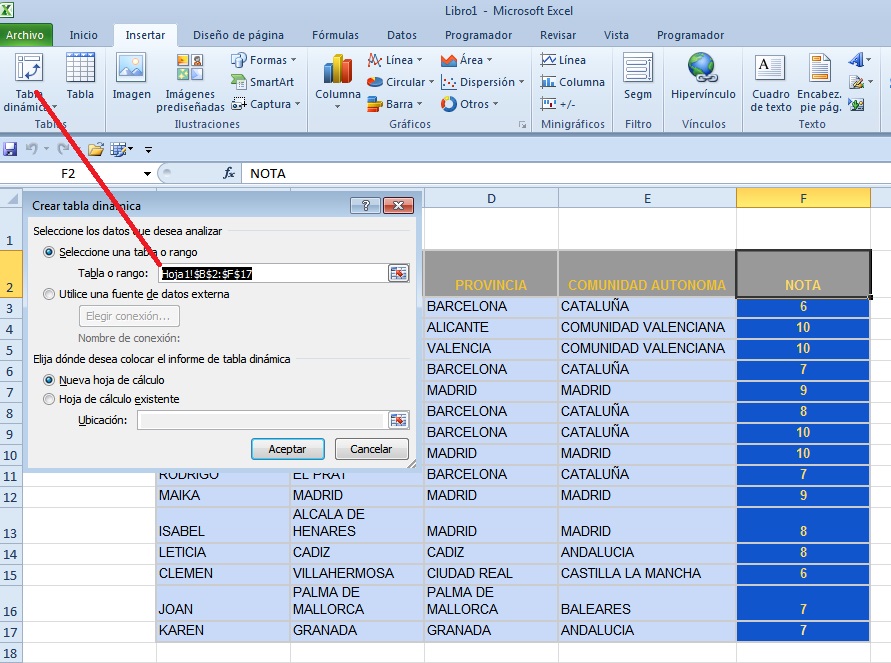Screen dimensions: 891x663
Task: Click the fx insert function icon
Action: tap(228, 173)
